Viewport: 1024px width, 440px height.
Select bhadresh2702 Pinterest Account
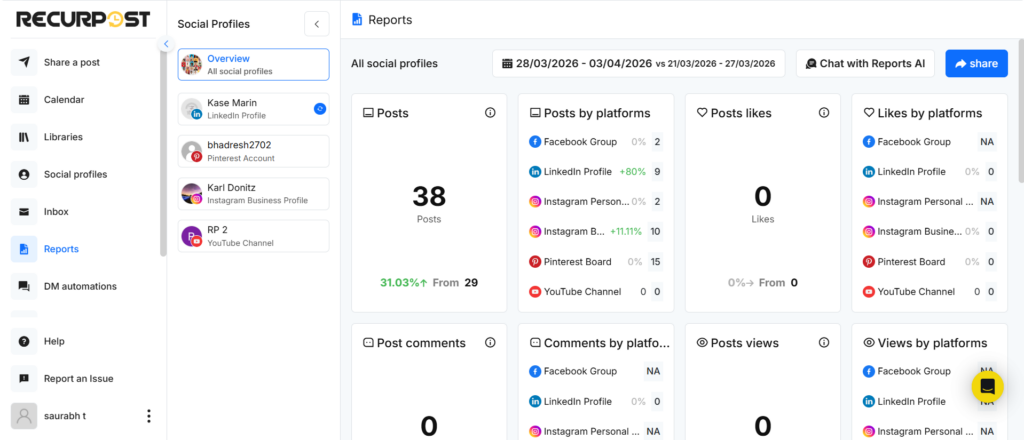pyautogui.click(x=253, y=151)
